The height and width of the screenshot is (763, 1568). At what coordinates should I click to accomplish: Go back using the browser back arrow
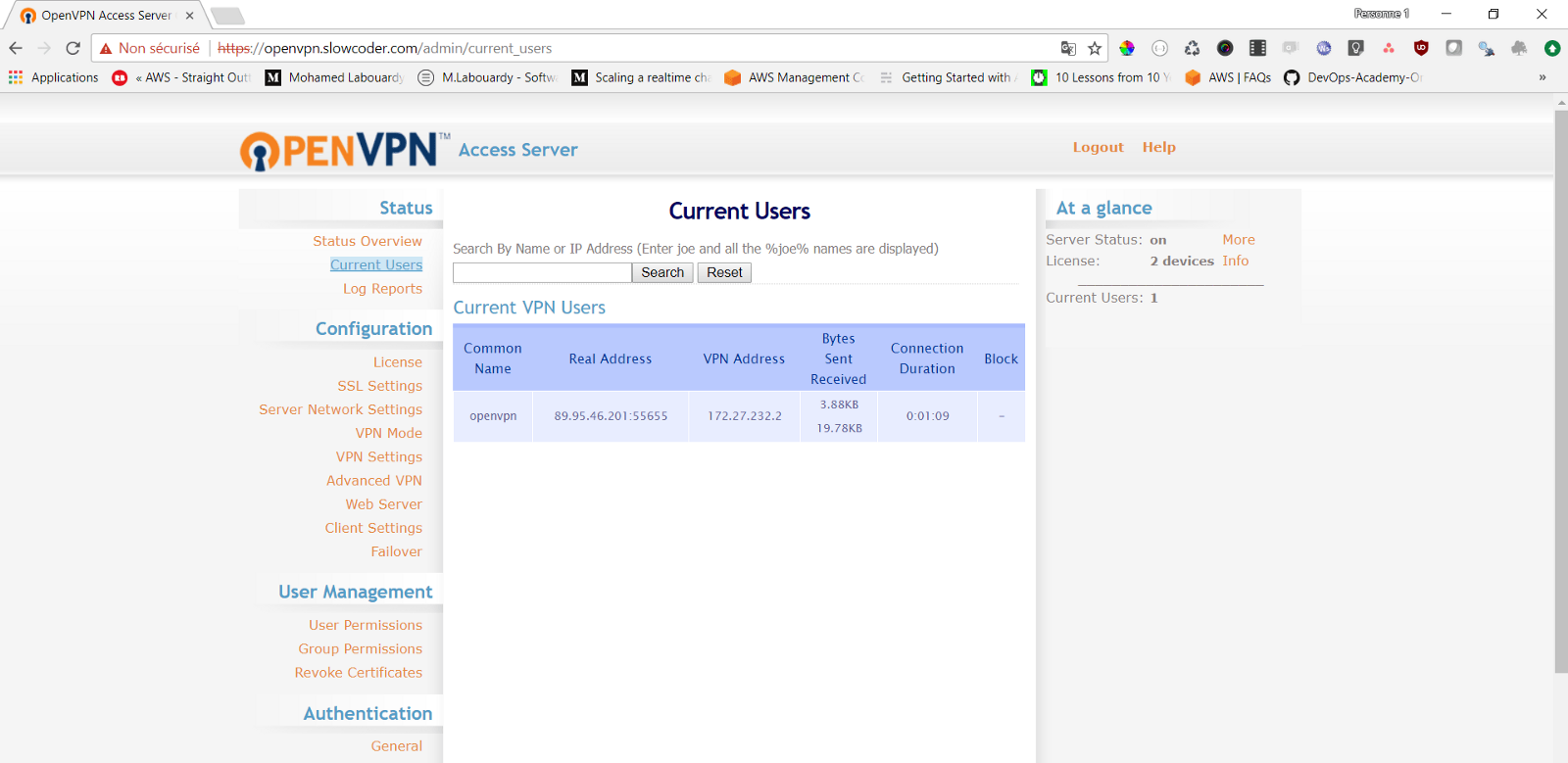point(16,48)
